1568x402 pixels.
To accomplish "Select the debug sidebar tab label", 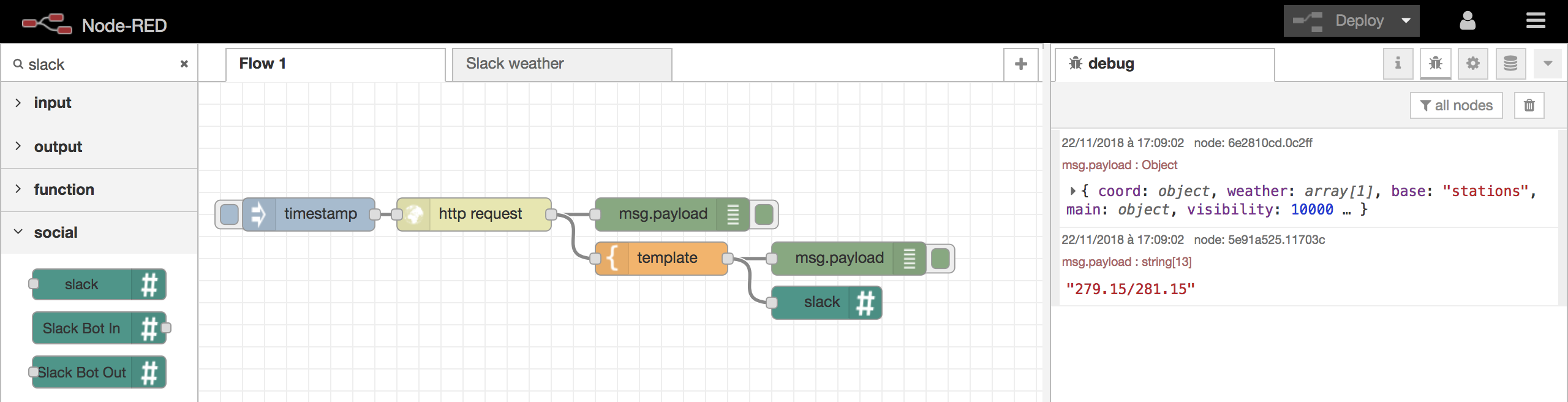I will pyautogui.click(x=1111, y=64).
